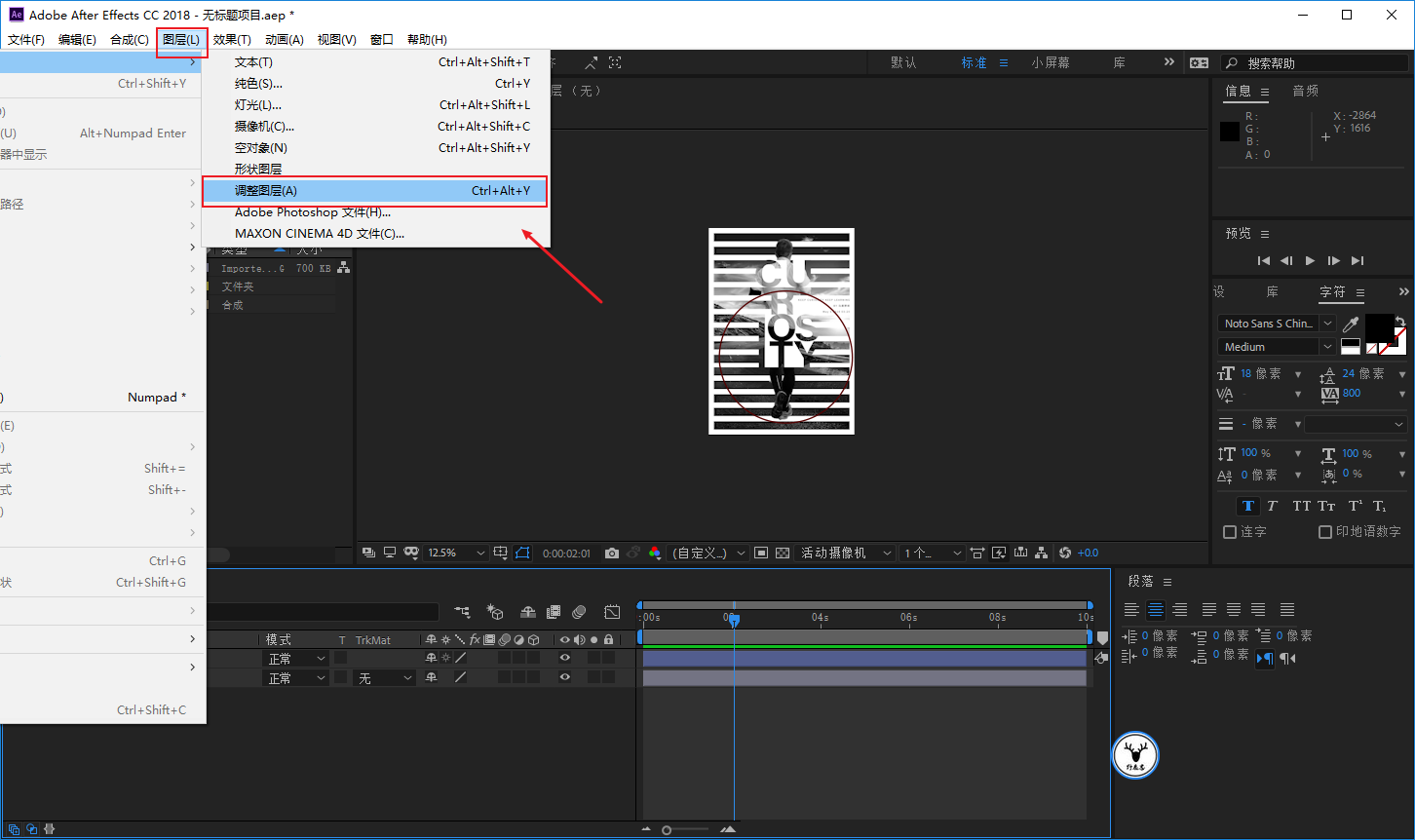Open the Composition Mini-Flowchart in timeline
1415x840 pixels.
[x=462, y=612]
